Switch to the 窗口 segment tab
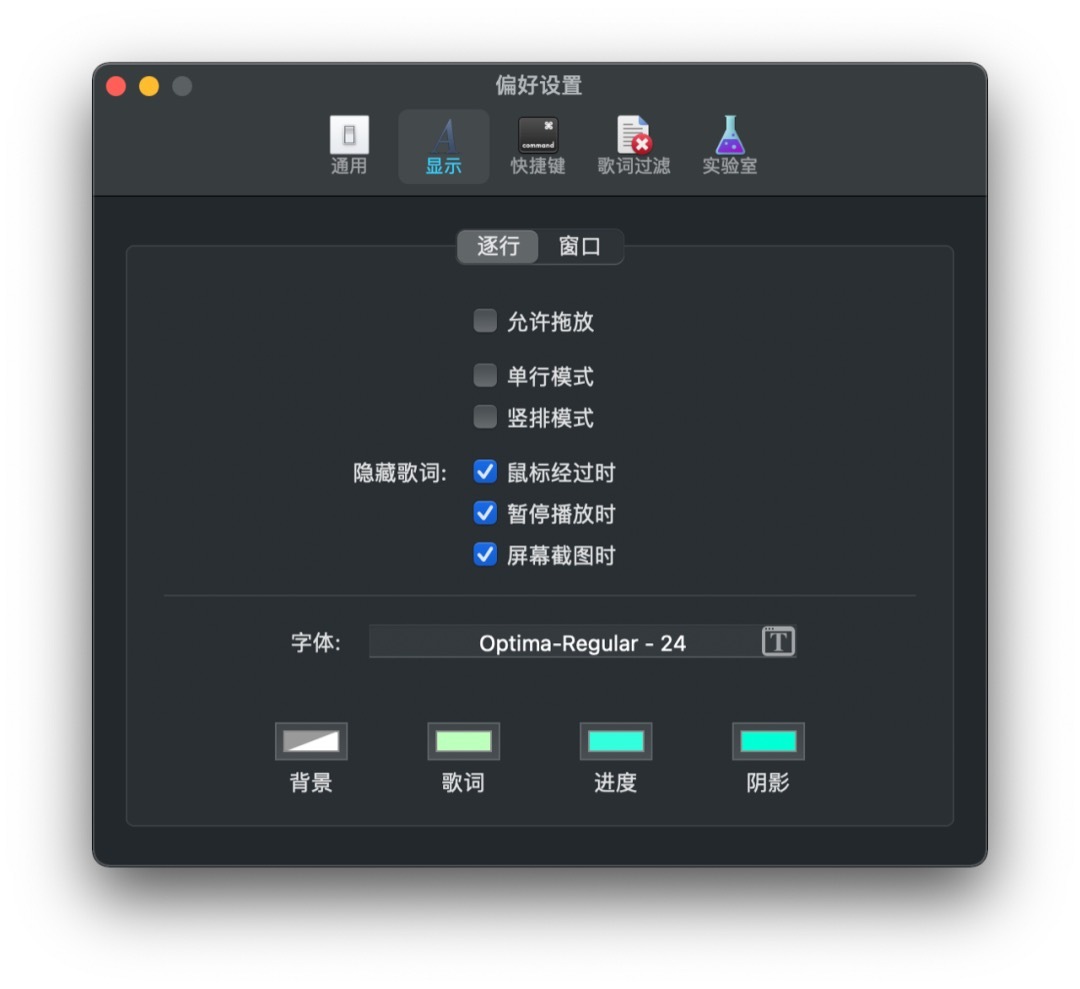 (x=580, y=247)
